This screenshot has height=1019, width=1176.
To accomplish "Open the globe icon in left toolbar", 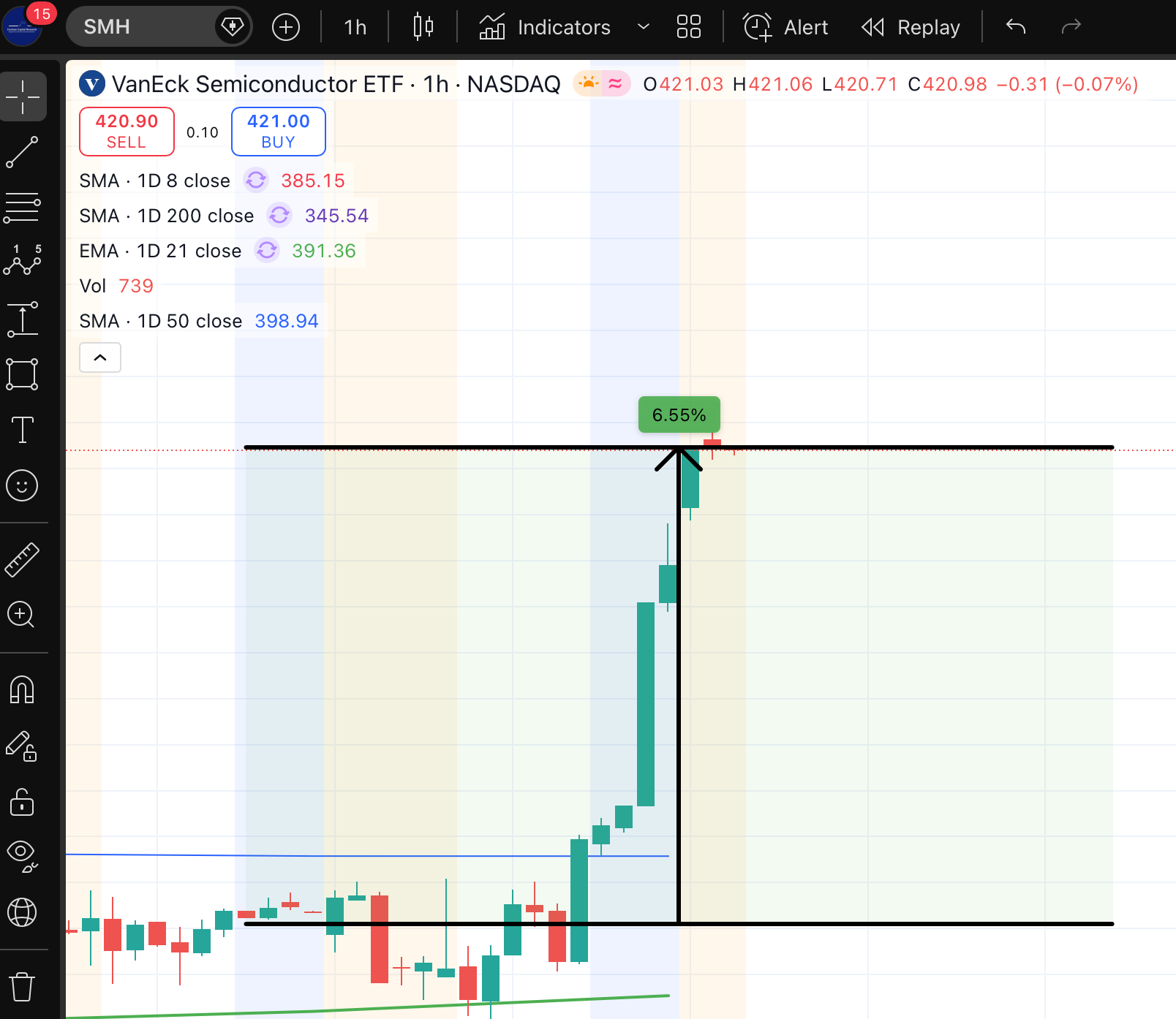I will click(23, 912).
